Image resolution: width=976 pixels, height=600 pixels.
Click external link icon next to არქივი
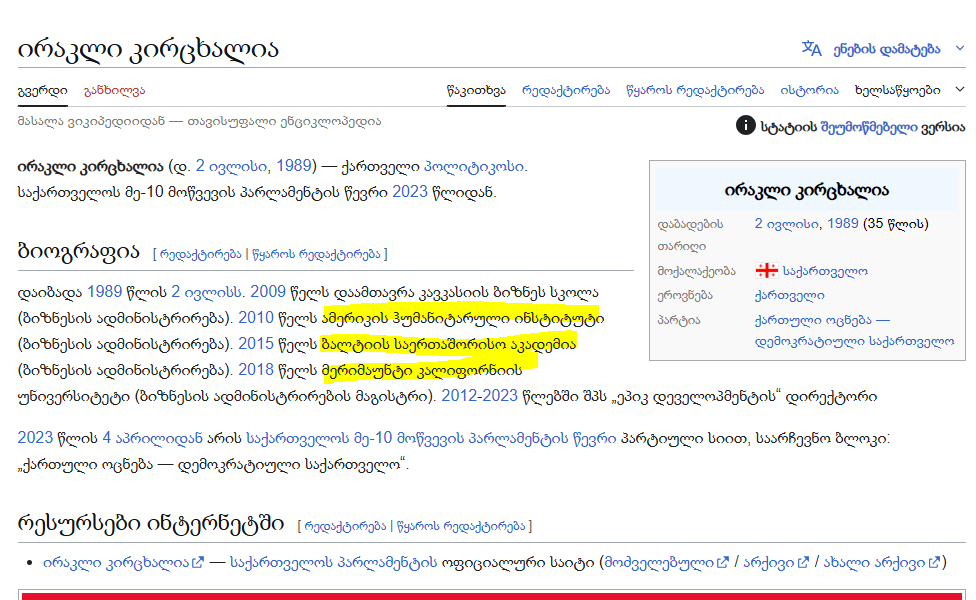[802, 562]
